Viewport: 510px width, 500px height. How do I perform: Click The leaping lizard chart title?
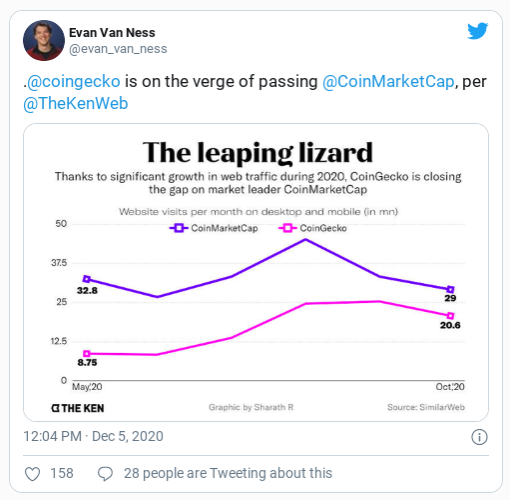pos(258,153)
